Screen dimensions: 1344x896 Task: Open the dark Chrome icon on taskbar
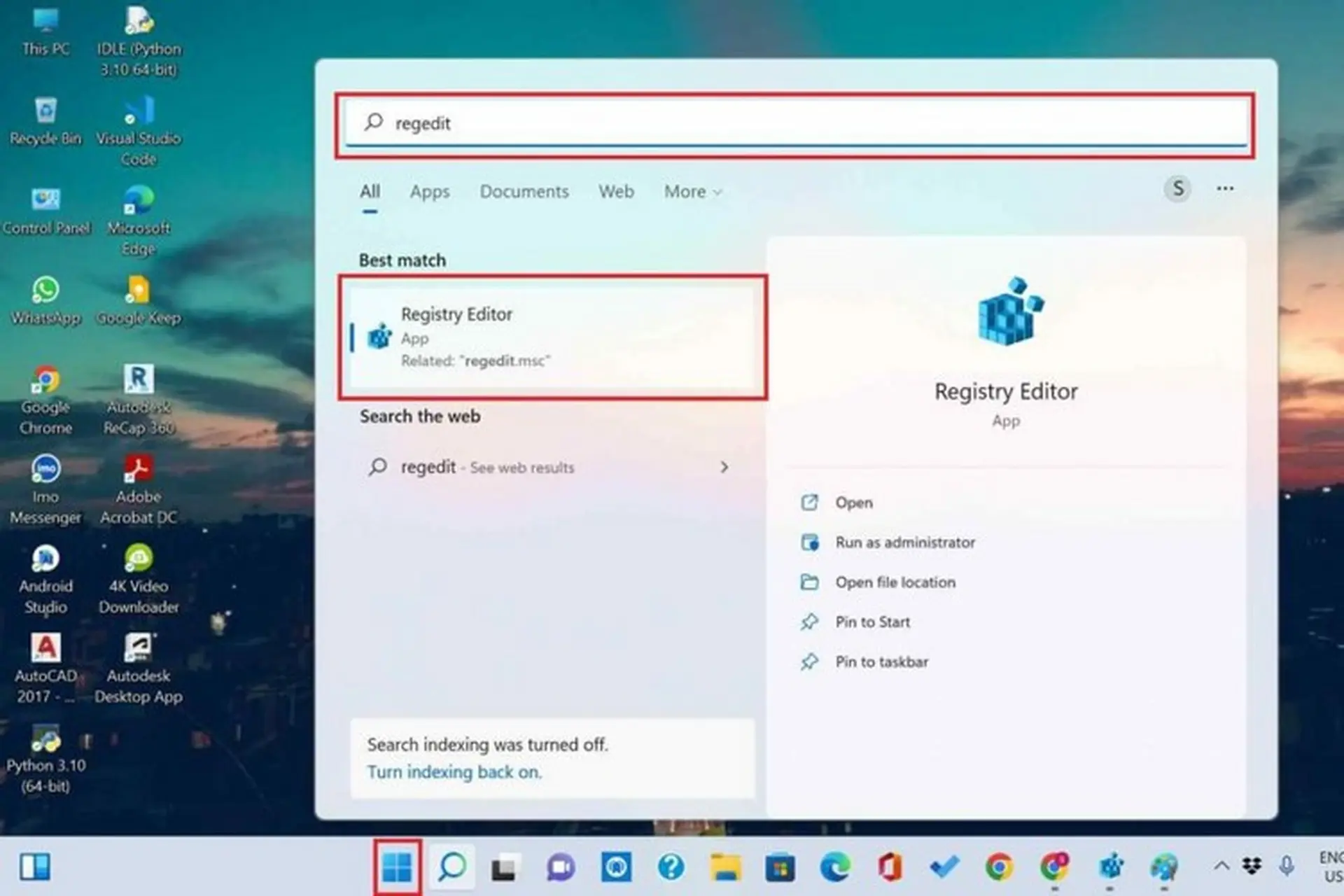tap(1054, 868)
